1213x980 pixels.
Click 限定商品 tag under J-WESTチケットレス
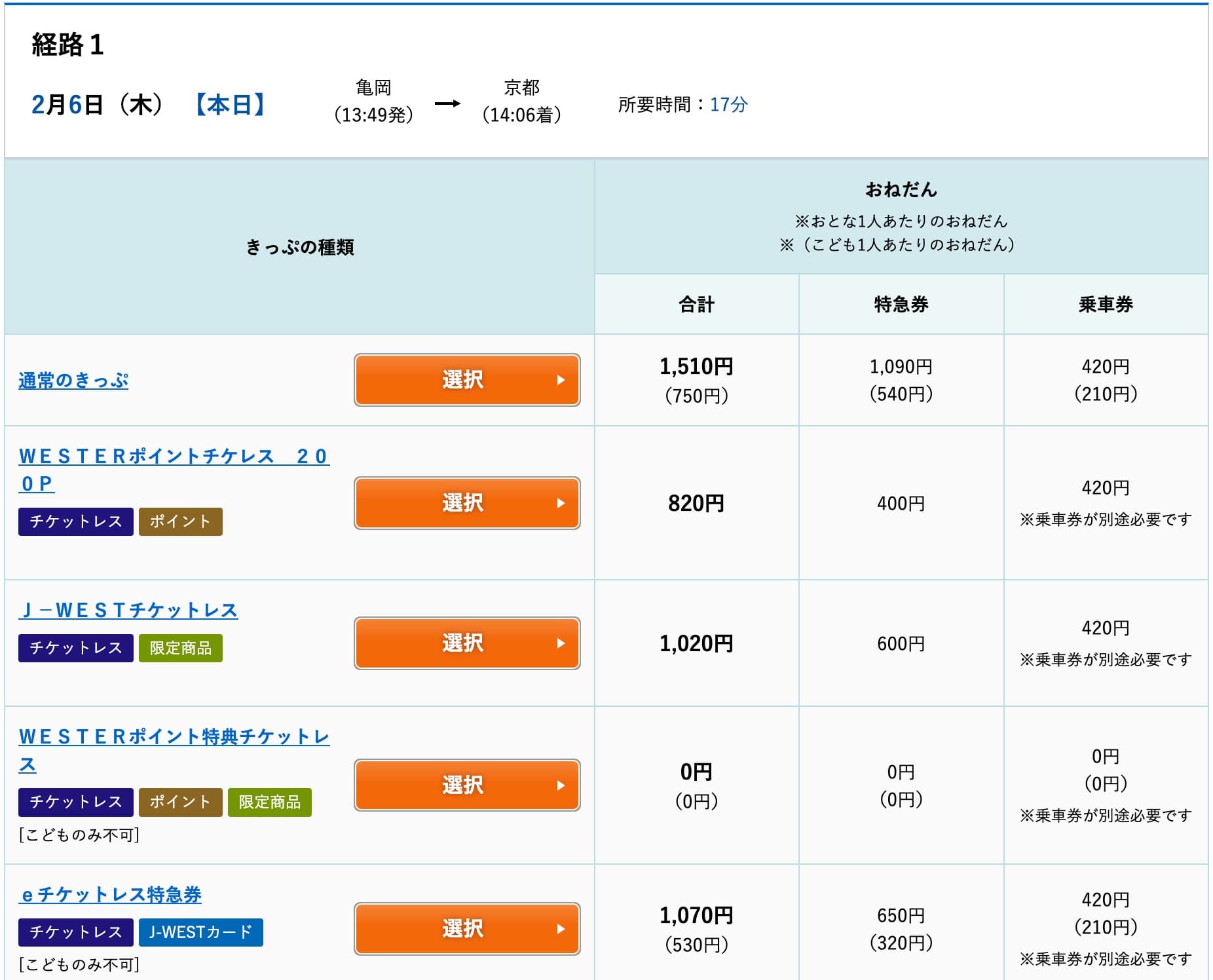pos(181,648)
